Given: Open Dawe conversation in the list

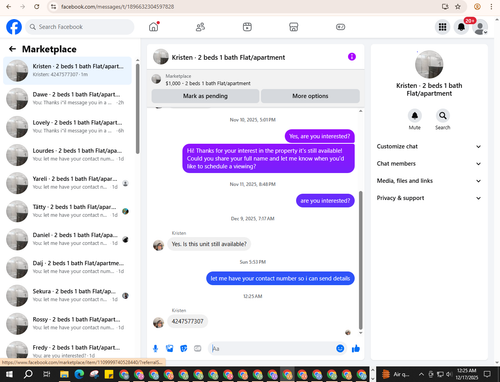Looking at the screenshot, I should pyautogui.click(x=67, y=98).
